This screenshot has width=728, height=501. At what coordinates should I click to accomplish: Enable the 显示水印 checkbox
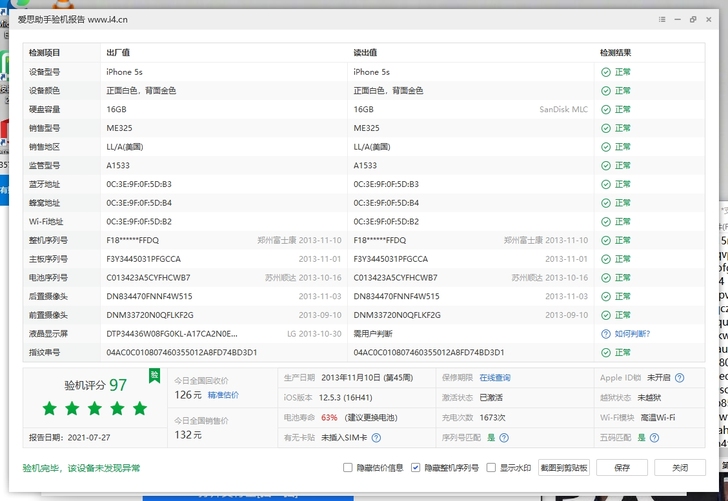pos(491,468)
